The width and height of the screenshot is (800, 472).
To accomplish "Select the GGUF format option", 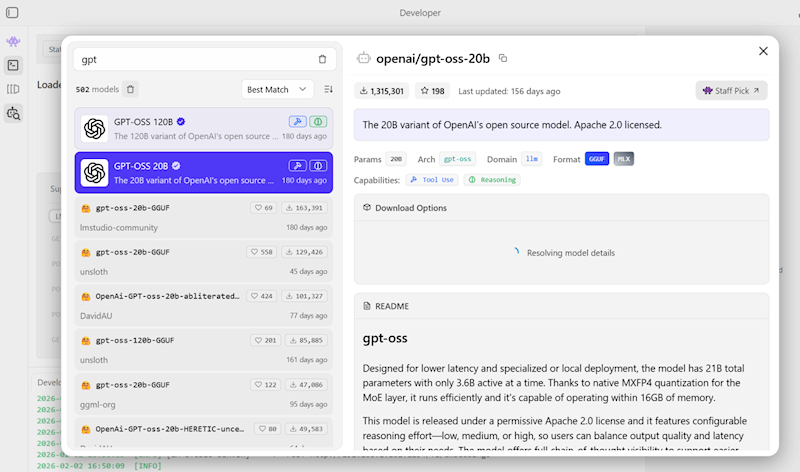I will [x=596, y=159].
